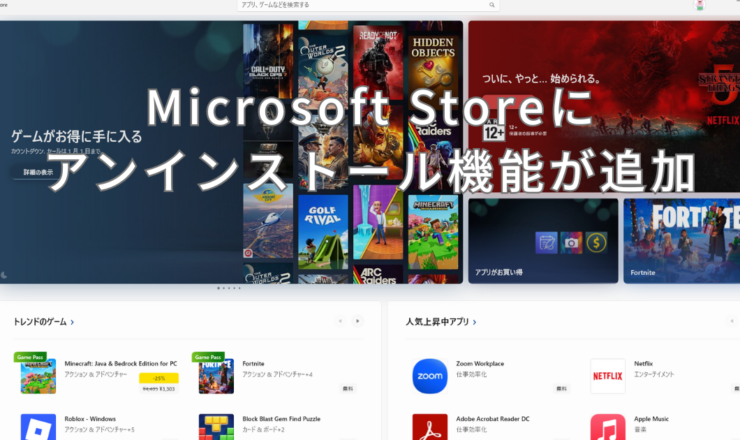
Task: Open the Adobe Acrobat Reader DC icon
Action: tap(430, 427)
